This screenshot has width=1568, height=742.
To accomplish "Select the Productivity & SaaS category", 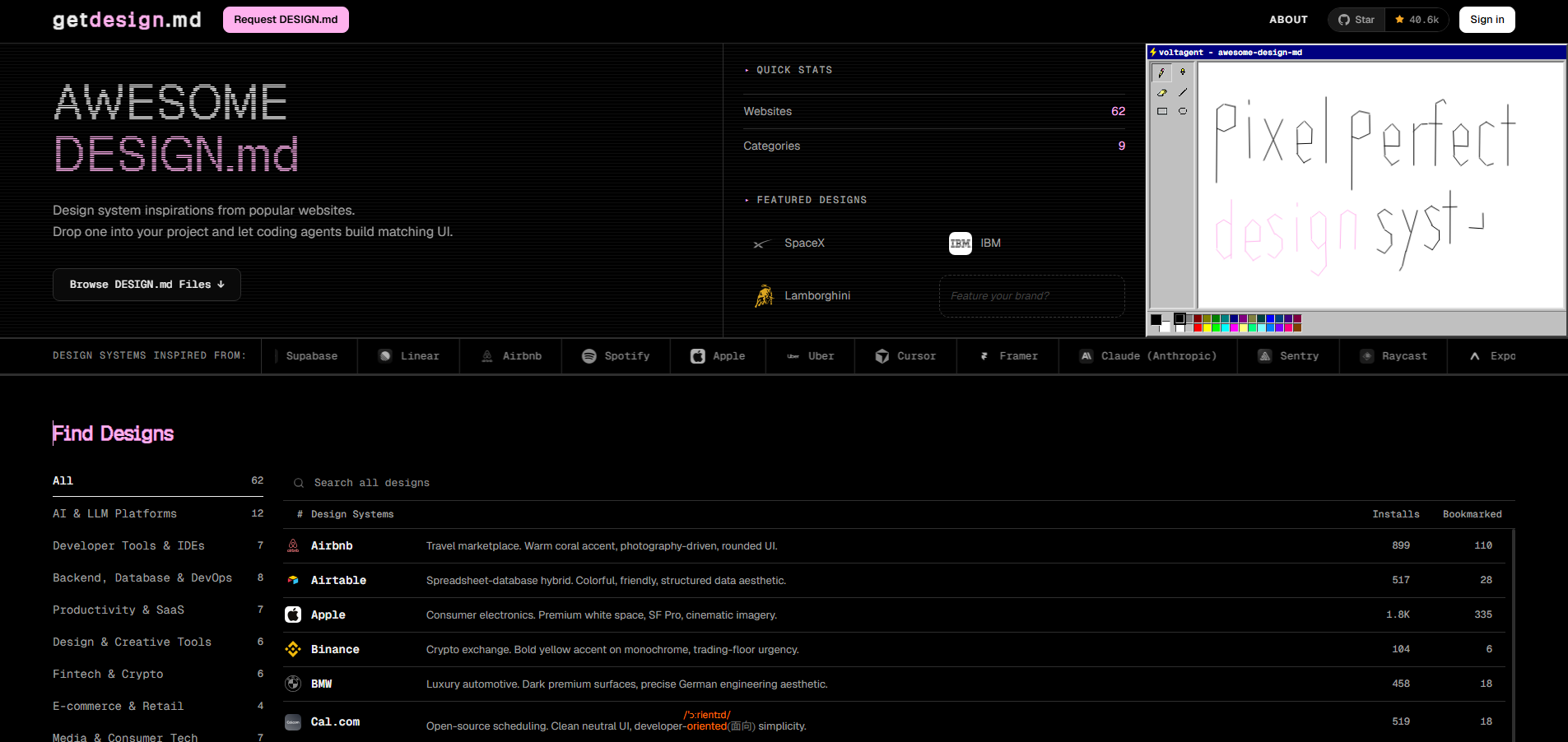I will click(x=158, y=610).
